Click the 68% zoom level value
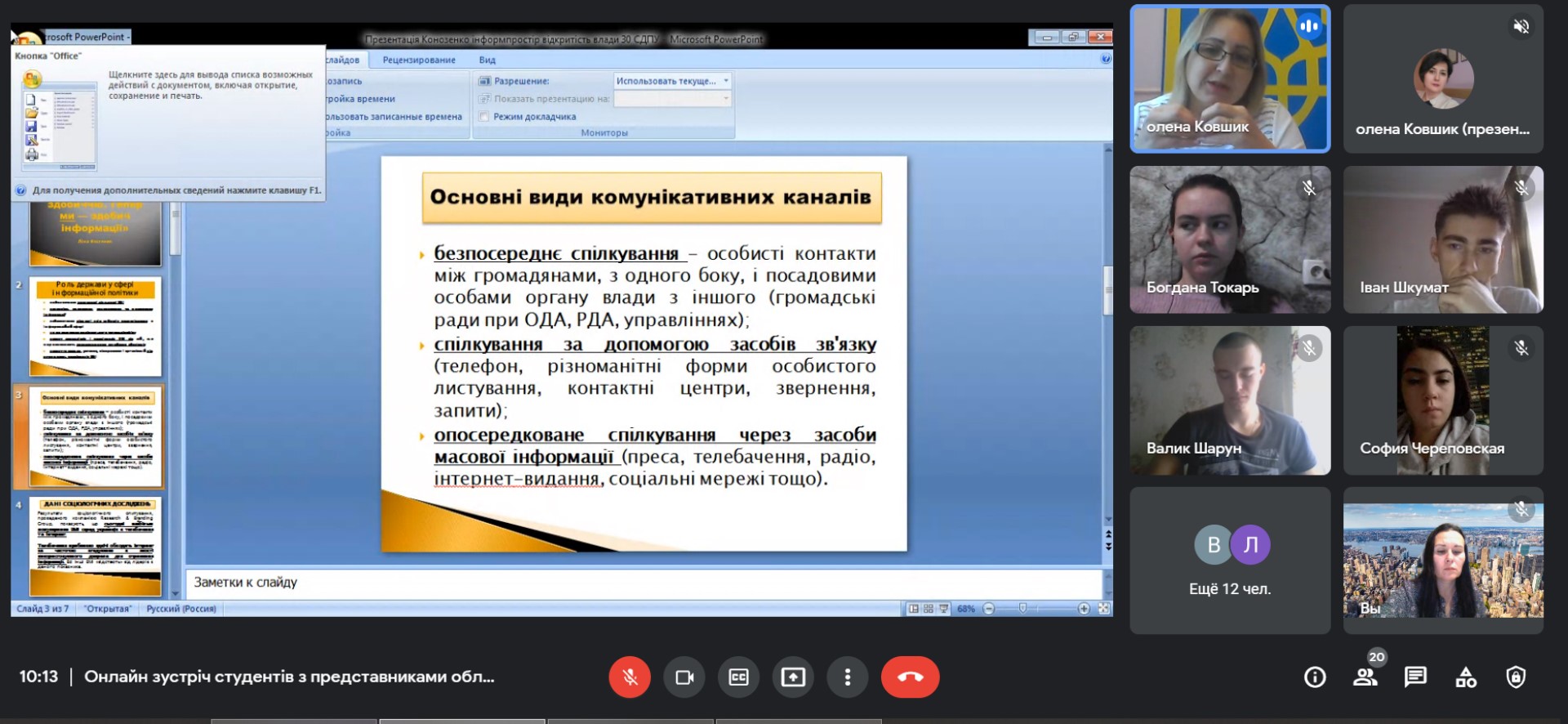 [x=966, y=609]
